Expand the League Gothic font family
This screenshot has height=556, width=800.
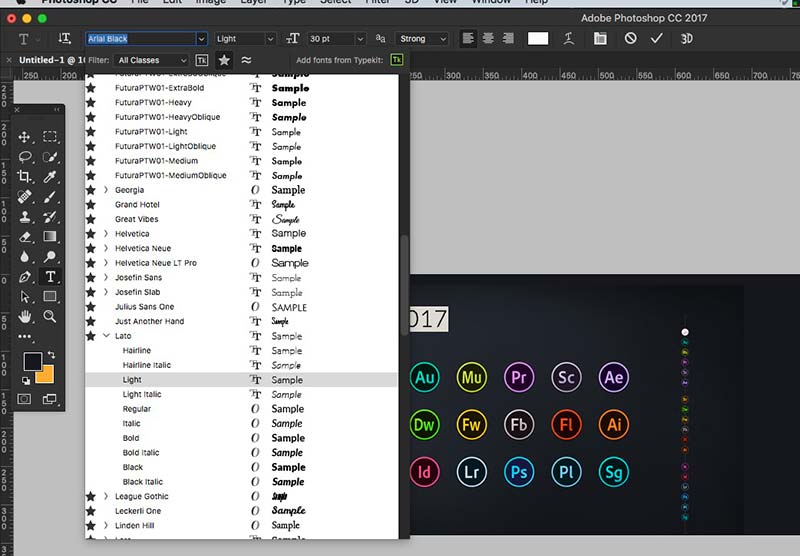point(106,496)
